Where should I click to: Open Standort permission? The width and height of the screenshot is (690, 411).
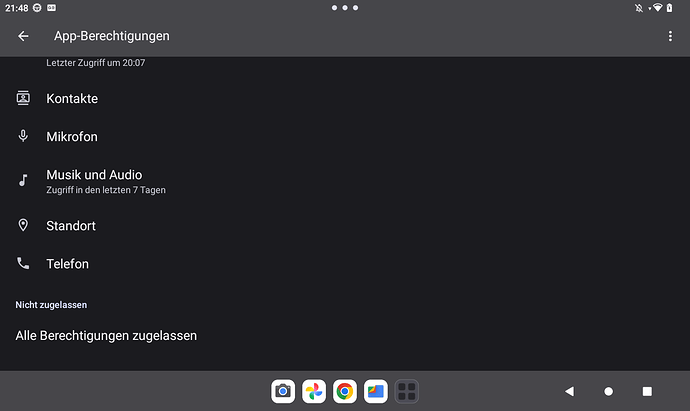345,226
